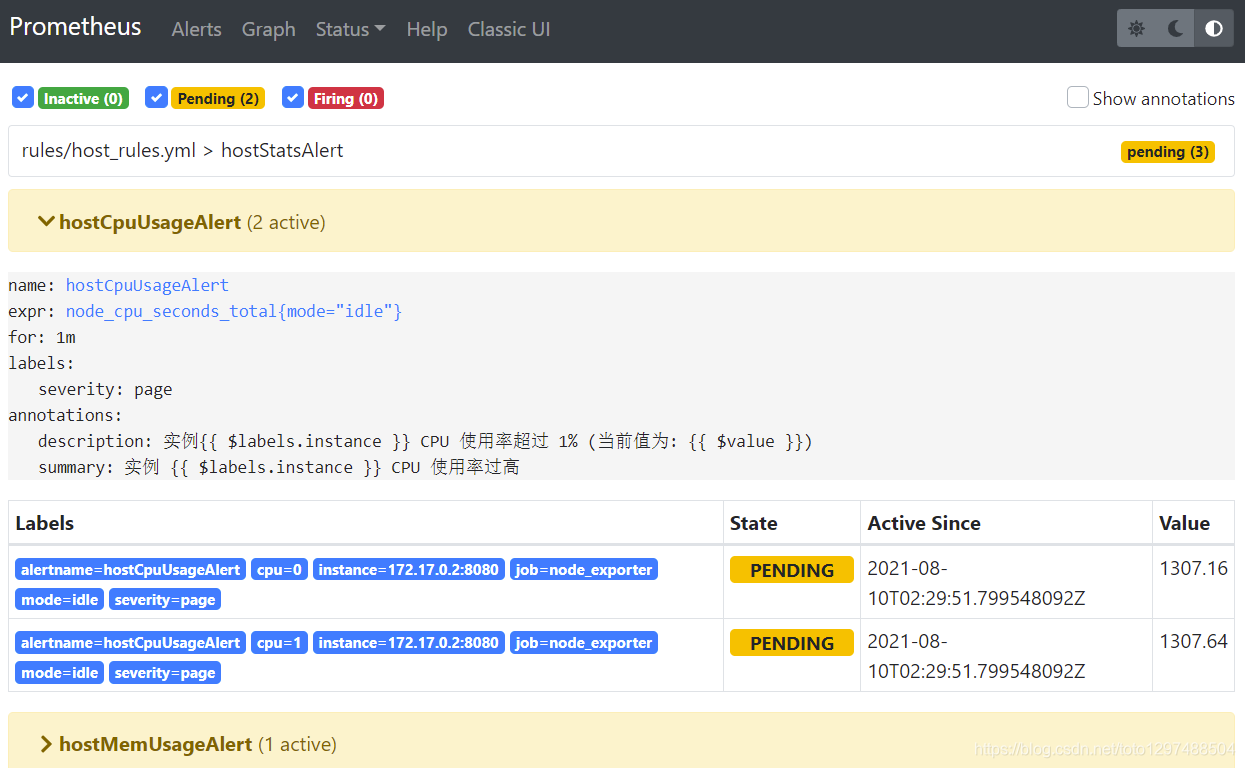Viewport: 1245px width, 768px height.
Task: Click instance=172.17.0.2:8080 badge in cpu=1 row
Action: [x=409, y=643]
